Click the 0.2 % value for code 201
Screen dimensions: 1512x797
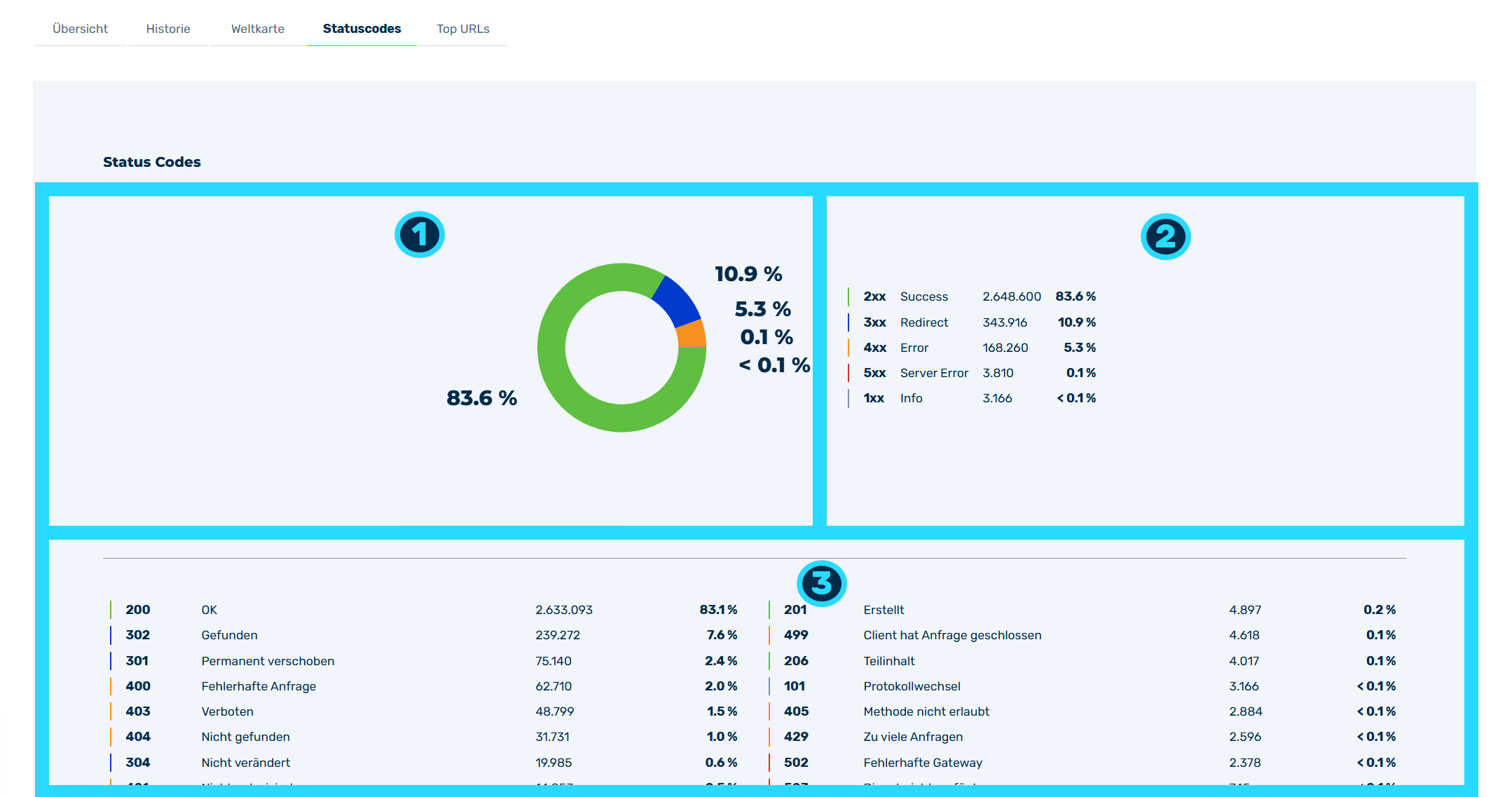coord(1380,610)
